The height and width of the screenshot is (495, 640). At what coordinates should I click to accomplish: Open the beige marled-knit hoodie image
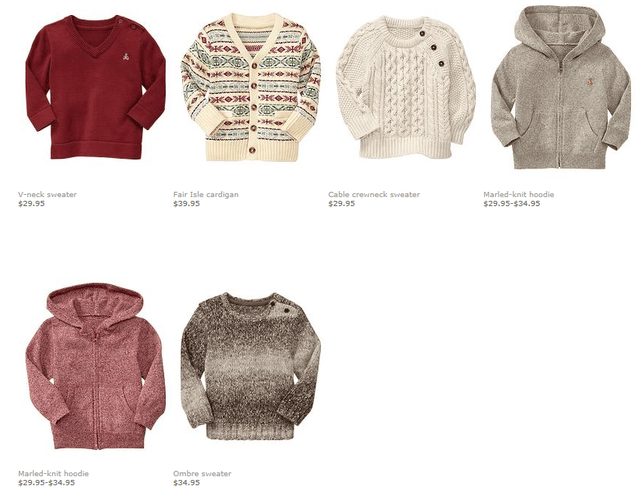pyautogui.click(x=561, y=87)
